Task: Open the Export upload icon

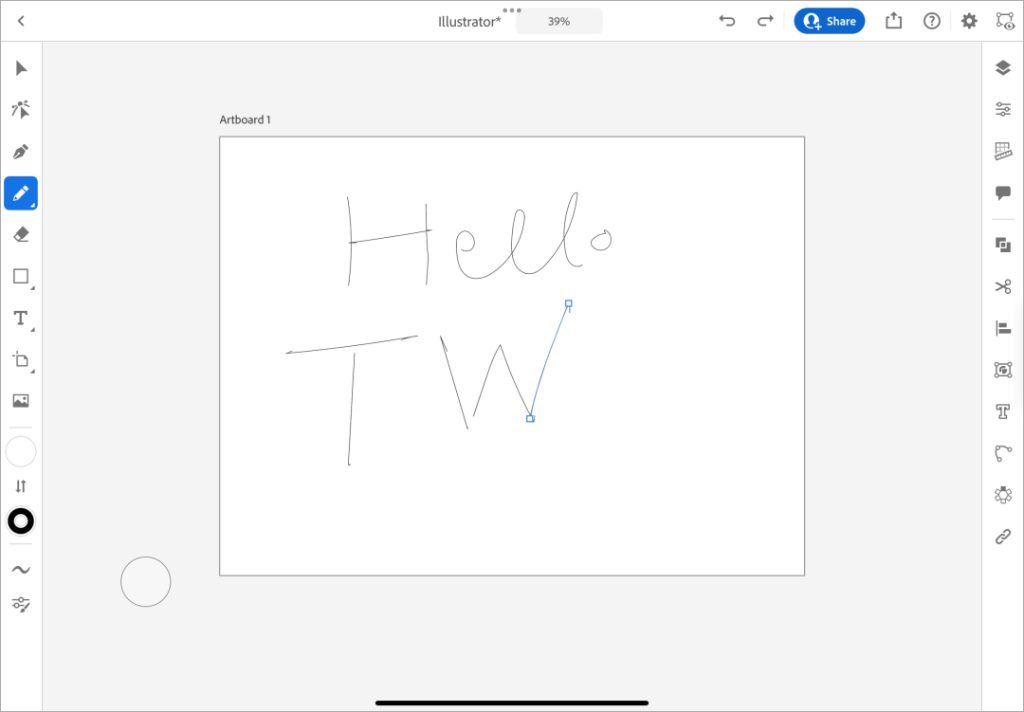Action: pos(893,21)
